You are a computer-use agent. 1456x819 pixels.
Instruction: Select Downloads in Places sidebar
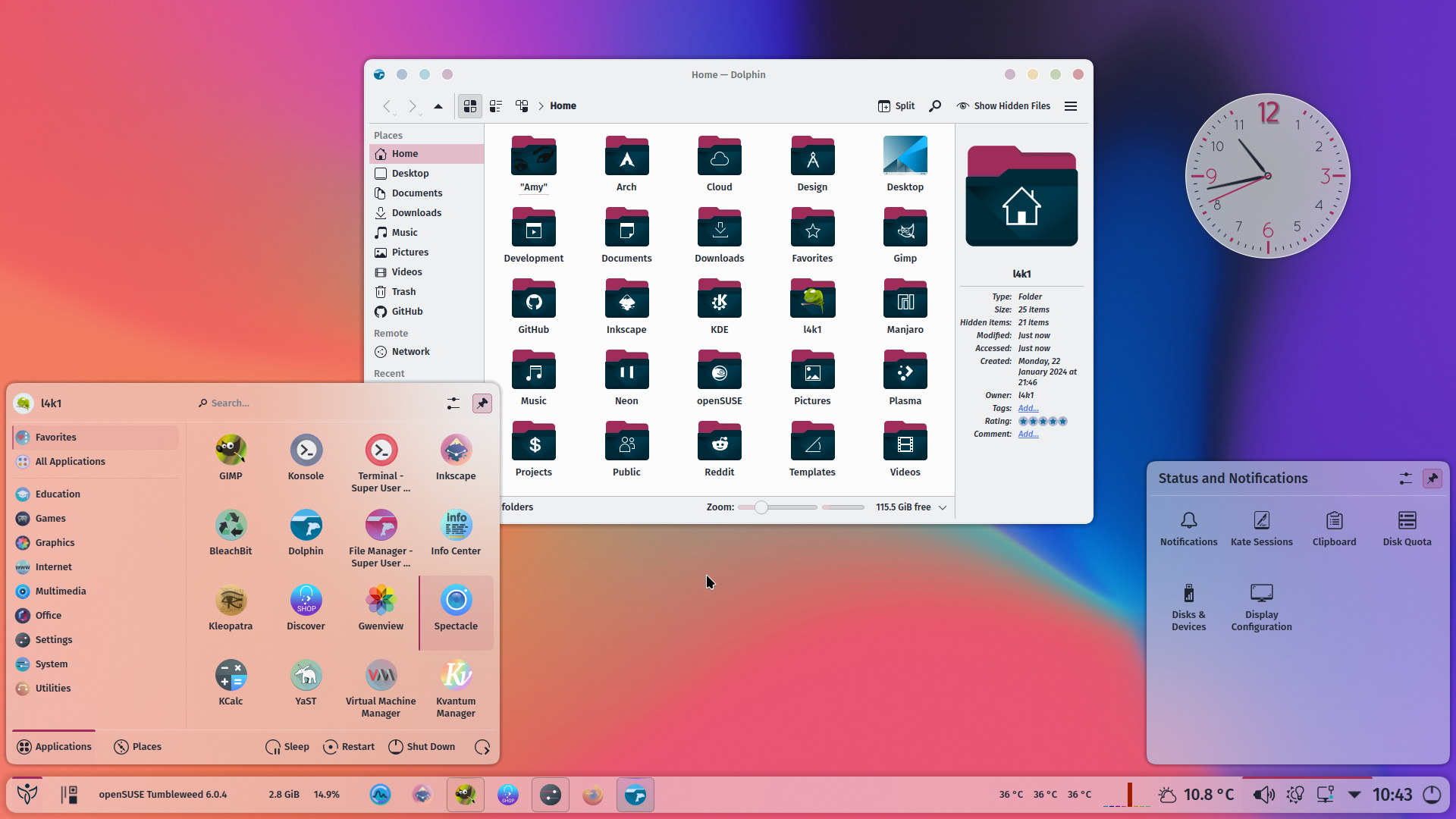pos(426,213)
